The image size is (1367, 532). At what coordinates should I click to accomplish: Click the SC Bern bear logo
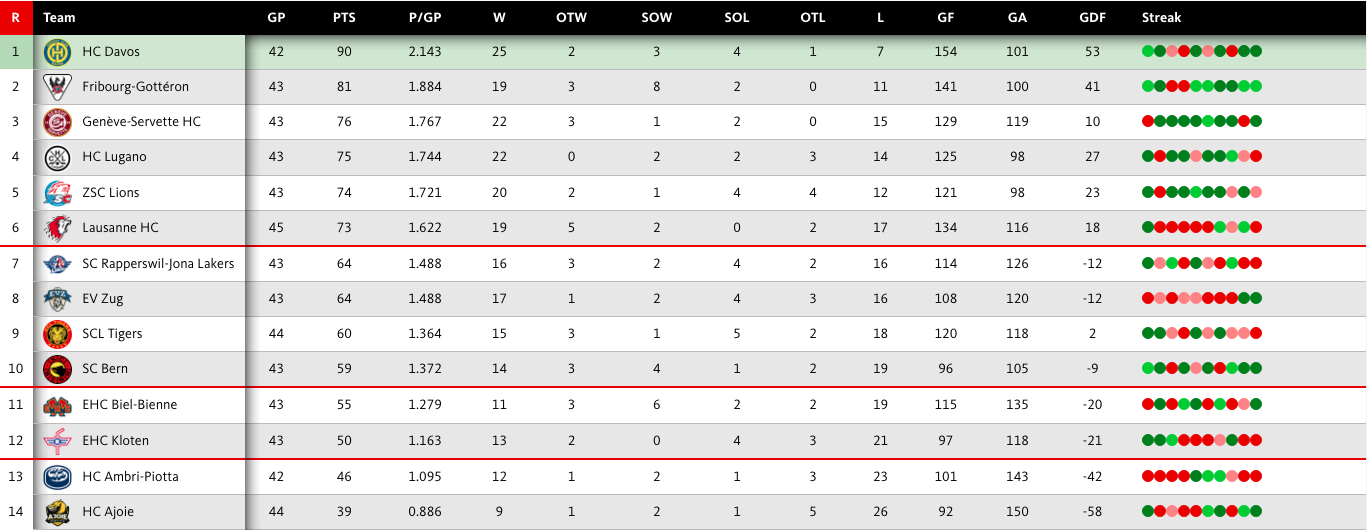[x=57, y=369]
